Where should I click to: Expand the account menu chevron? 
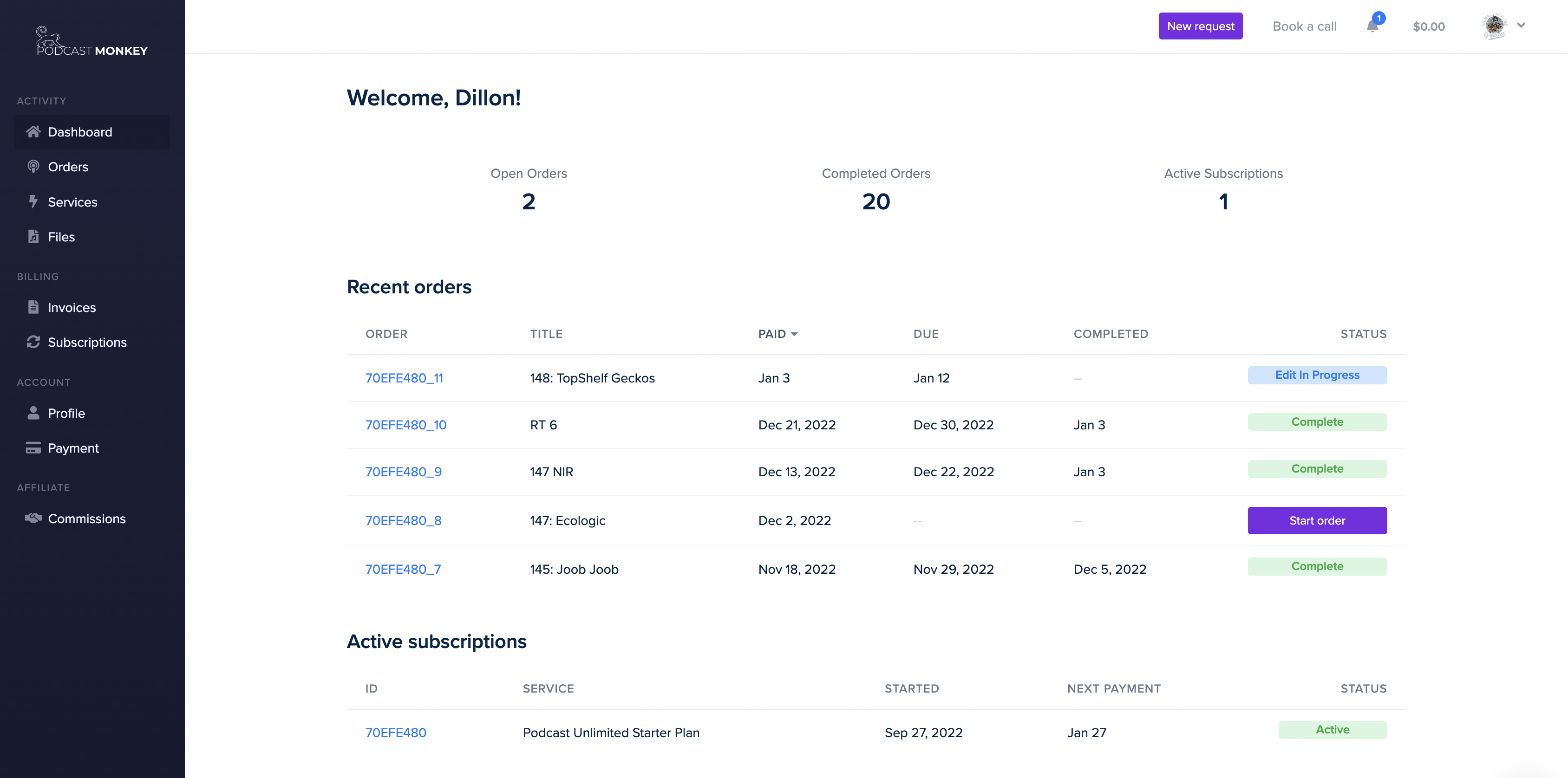point(1521,26)
